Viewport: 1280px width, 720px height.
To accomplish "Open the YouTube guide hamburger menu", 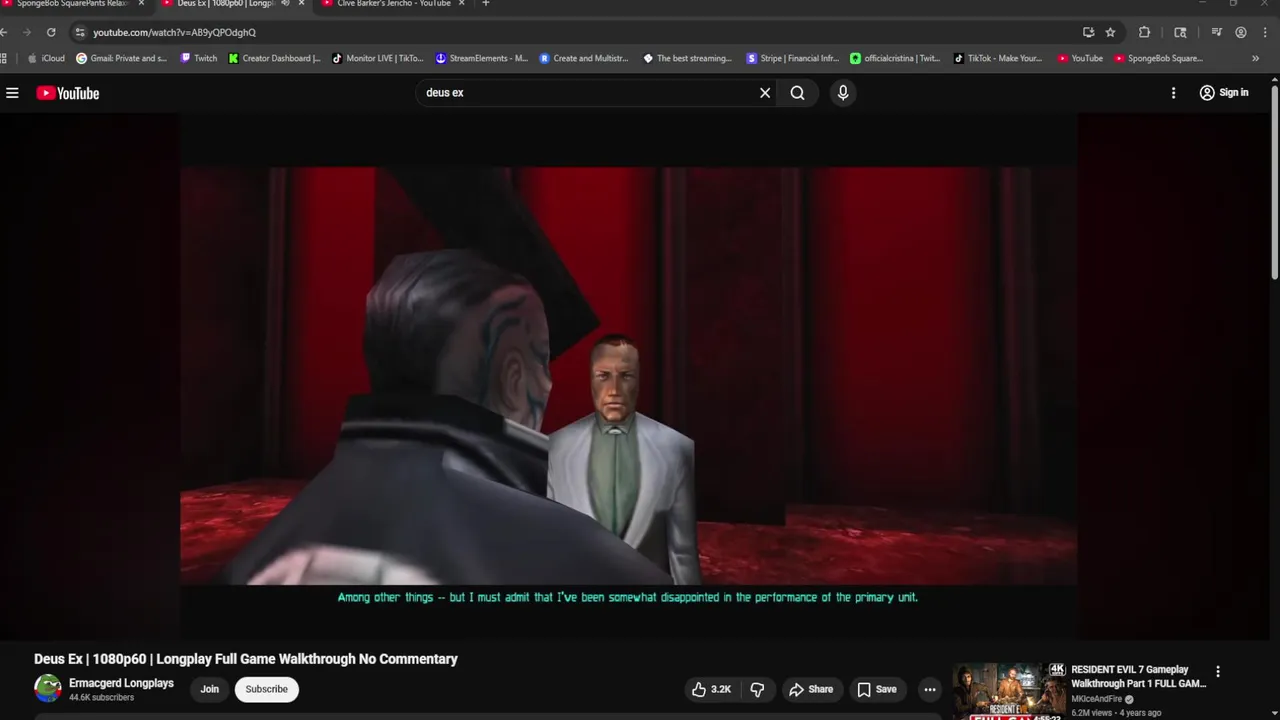I will coord(12,93).
